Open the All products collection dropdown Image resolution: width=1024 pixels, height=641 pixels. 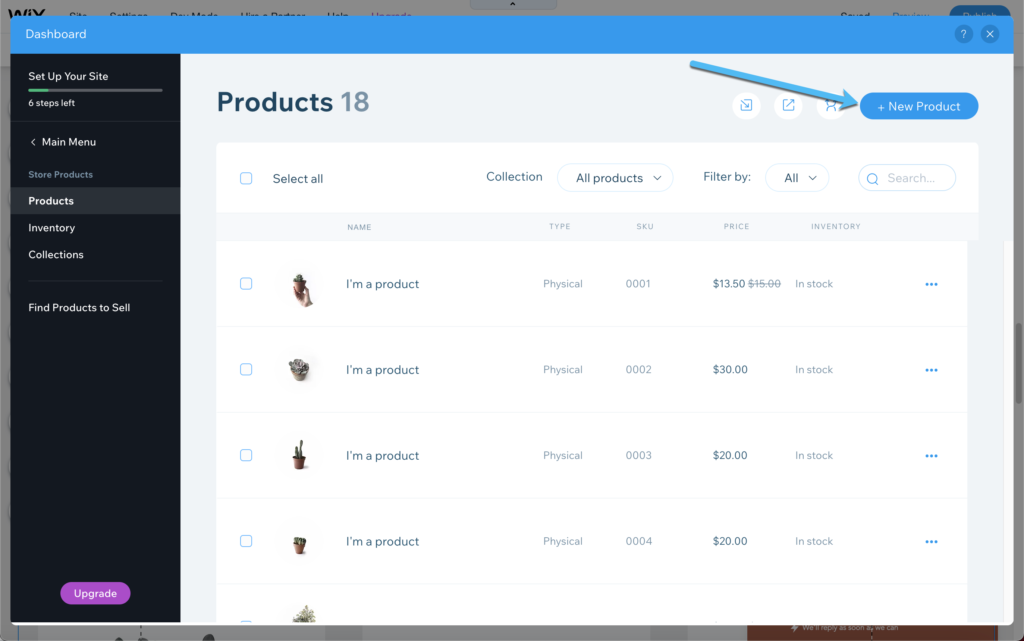(615, 178)
